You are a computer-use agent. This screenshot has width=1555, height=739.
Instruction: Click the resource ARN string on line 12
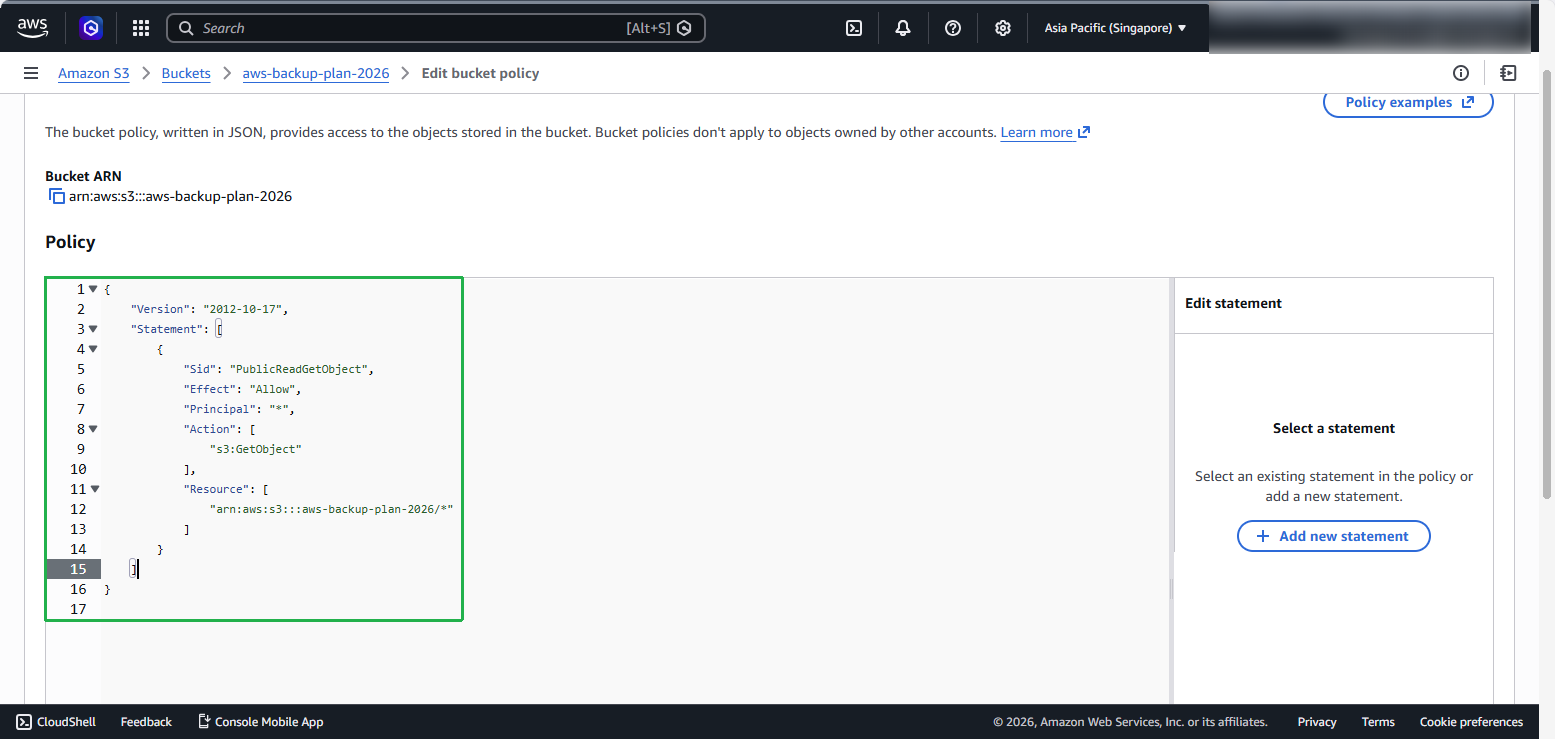[331, 509]
